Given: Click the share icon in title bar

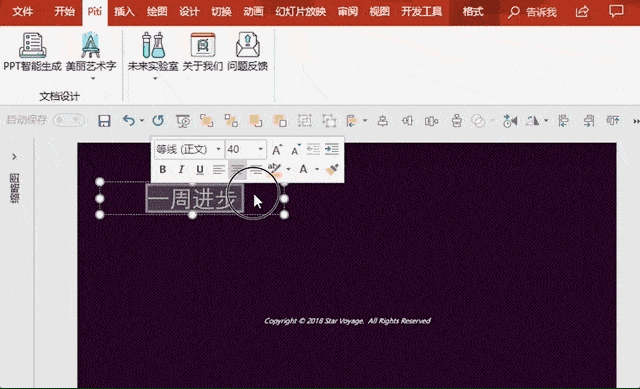Looking at the screenshot, I should coord(582,11).
